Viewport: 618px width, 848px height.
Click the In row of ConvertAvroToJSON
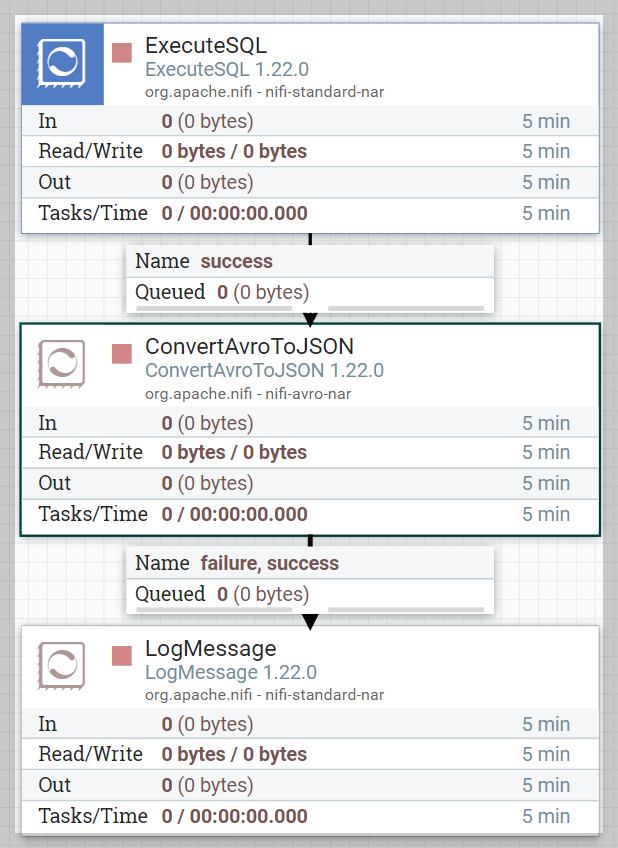310,422
